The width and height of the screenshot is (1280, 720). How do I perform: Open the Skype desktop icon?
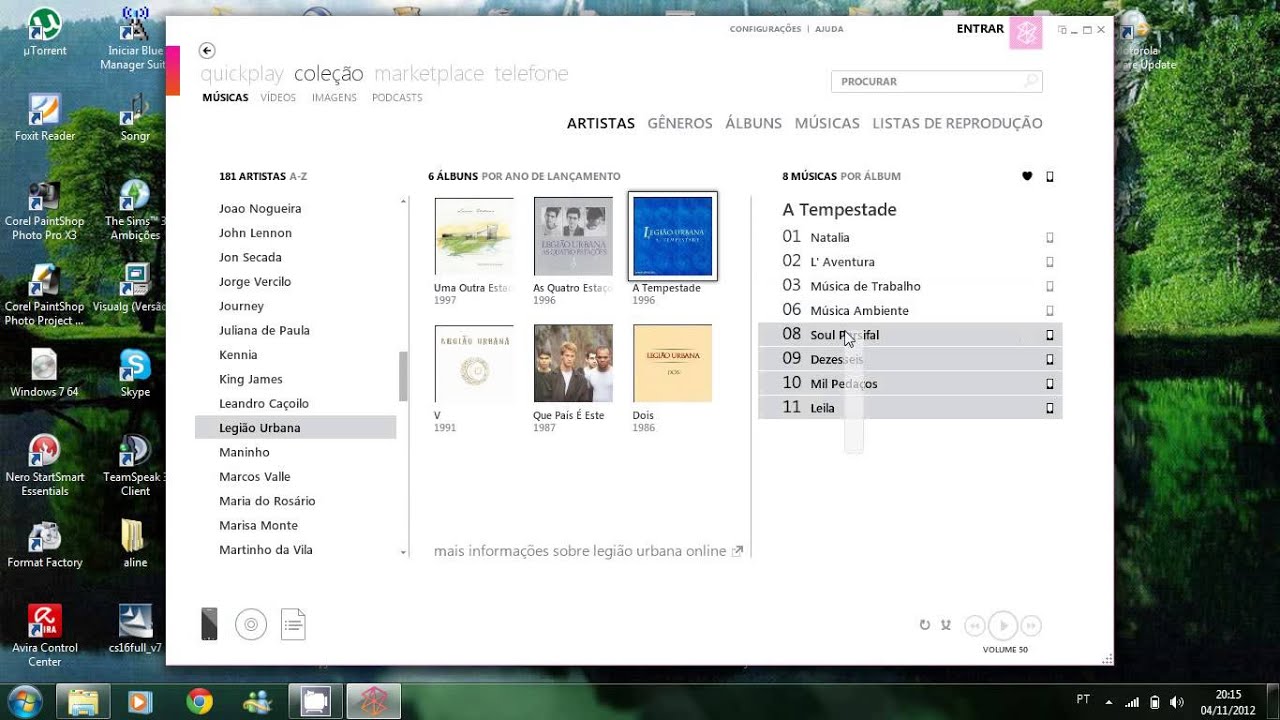(x=135, y=374)
